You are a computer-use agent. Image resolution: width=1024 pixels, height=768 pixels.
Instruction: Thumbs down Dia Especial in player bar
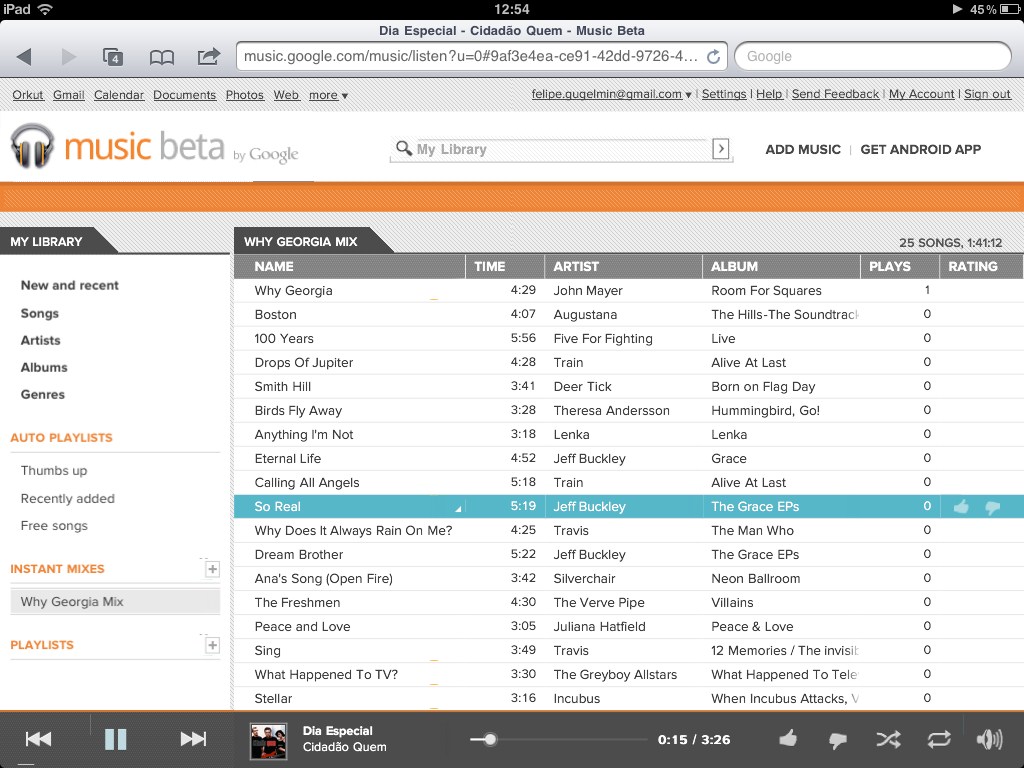pyautogui.click(x=837, y=740)
